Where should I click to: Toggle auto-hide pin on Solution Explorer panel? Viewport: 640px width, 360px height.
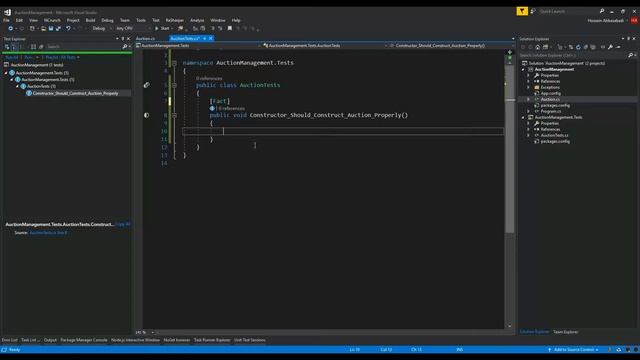pos(629,39)
